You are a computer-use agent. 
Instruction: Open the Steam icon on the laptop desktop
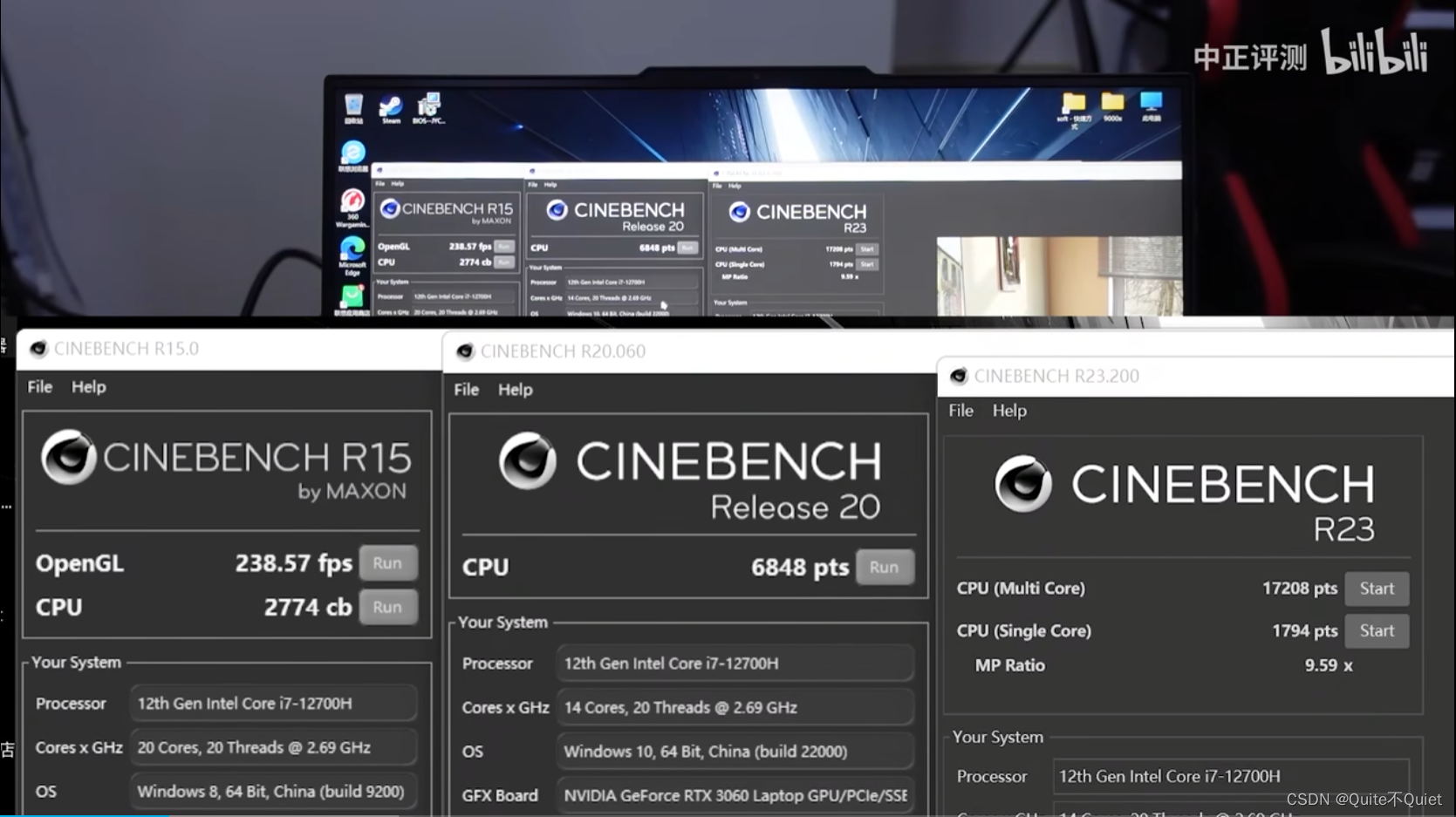point(390,110)
